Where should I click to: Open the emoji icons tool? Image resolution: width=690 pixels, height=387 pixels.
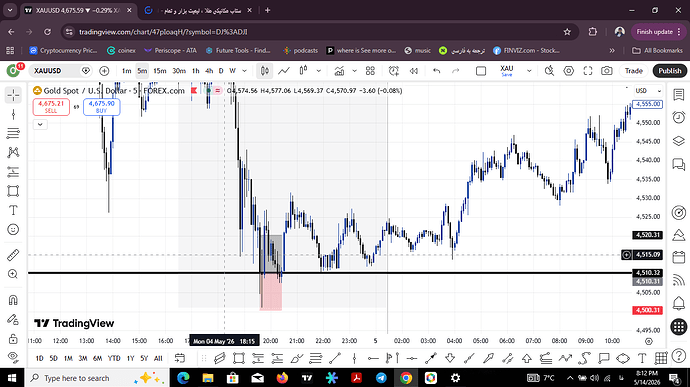(13, 229)
